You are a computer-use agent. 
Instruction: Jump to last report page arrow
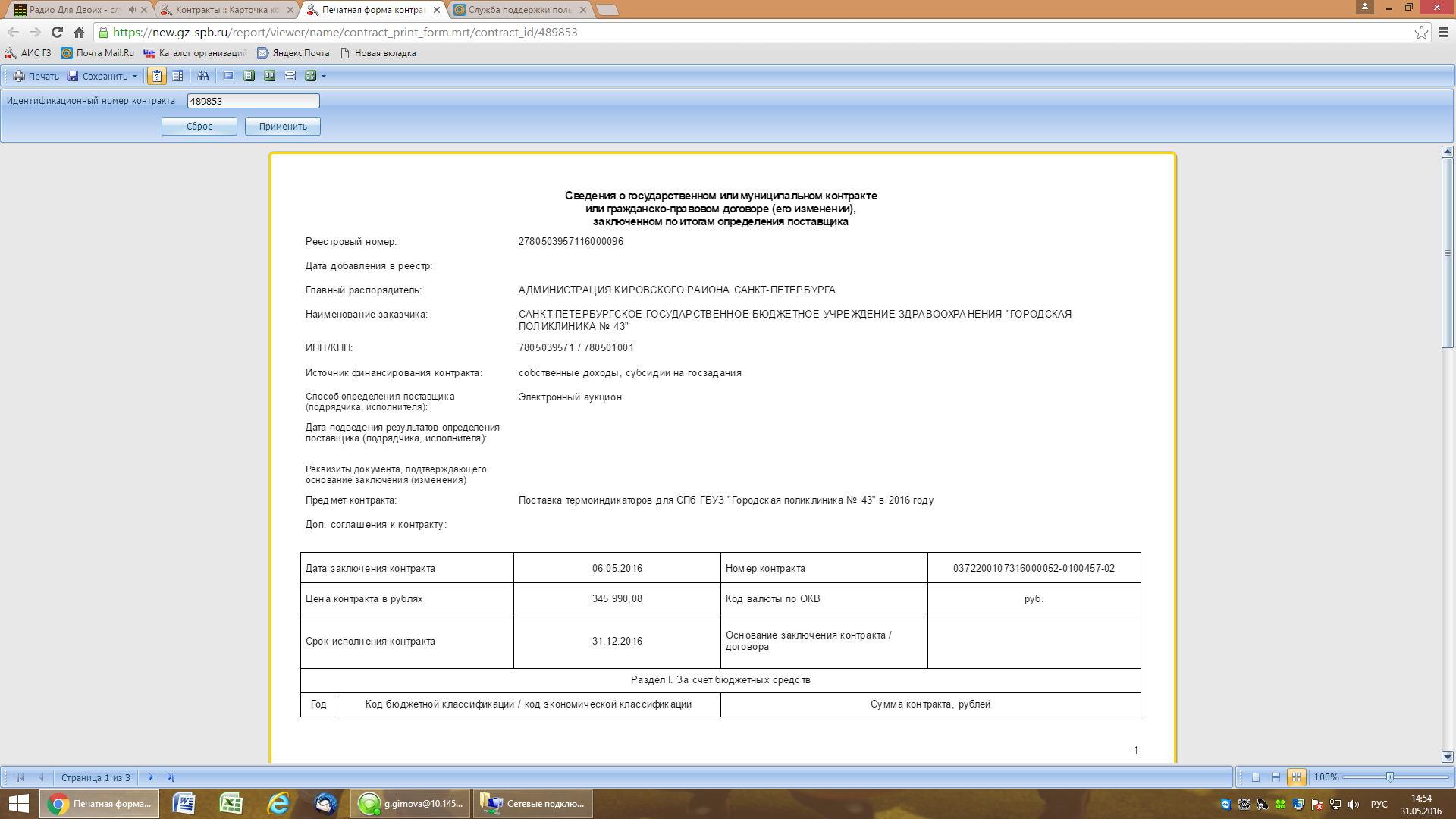(171, 777)
